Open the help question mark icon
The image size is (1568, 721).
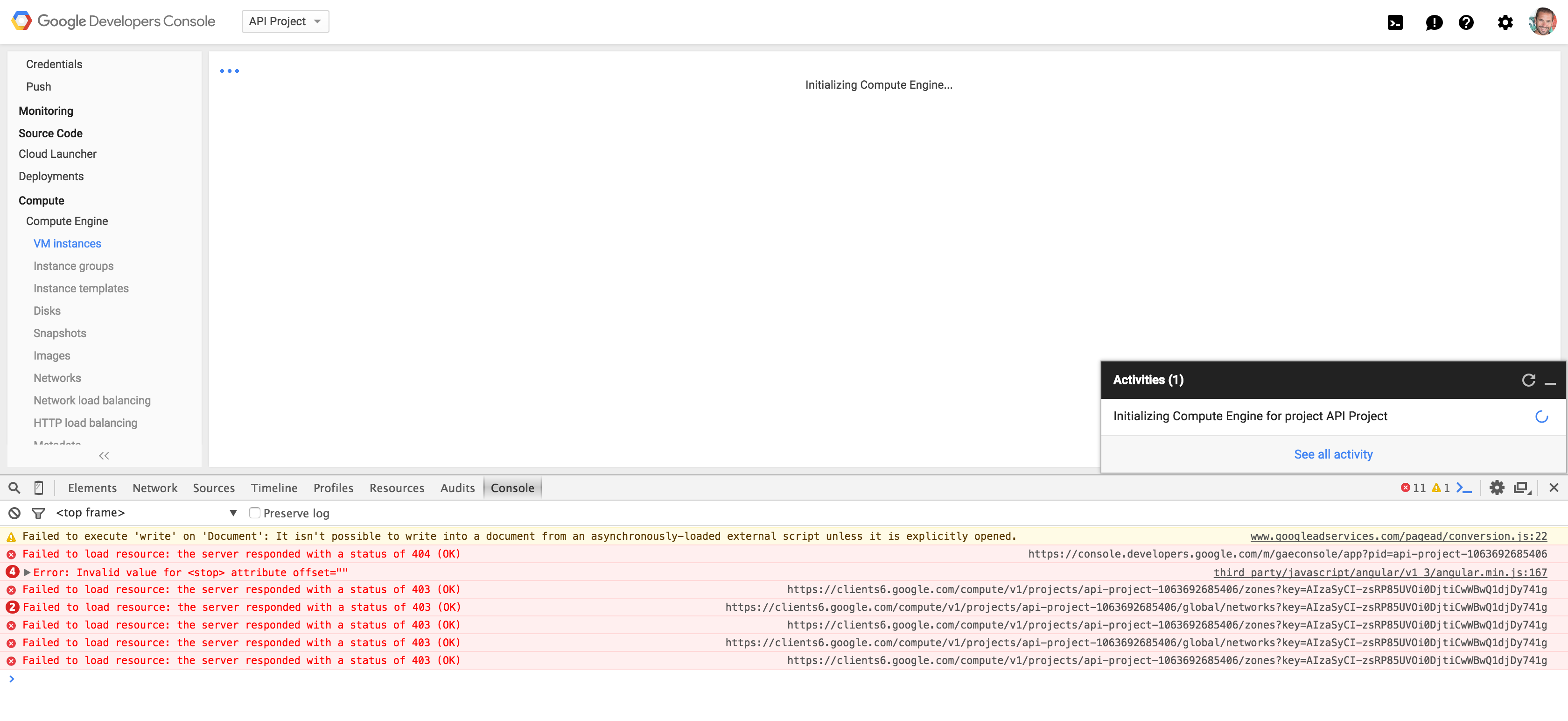1466,22
